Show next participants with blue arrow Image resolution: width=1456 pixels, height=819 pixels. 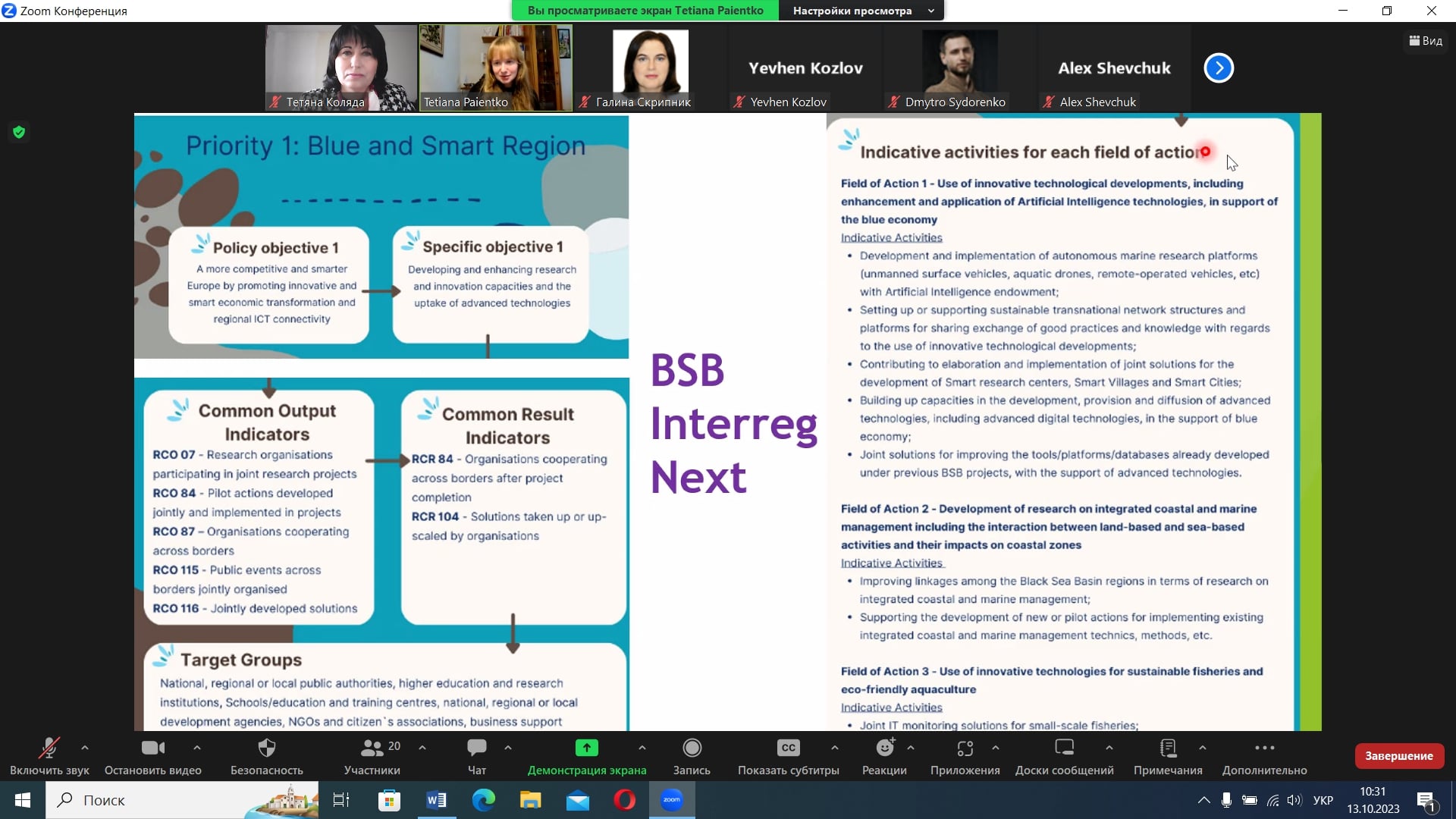coord(1219,68)
